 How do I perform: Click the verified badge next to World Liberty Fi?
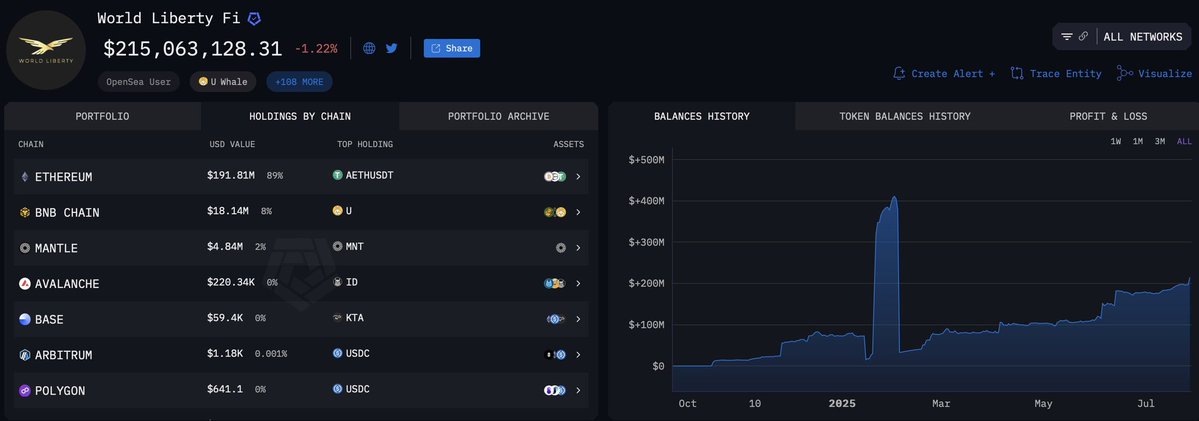click(x=255, y=19)
